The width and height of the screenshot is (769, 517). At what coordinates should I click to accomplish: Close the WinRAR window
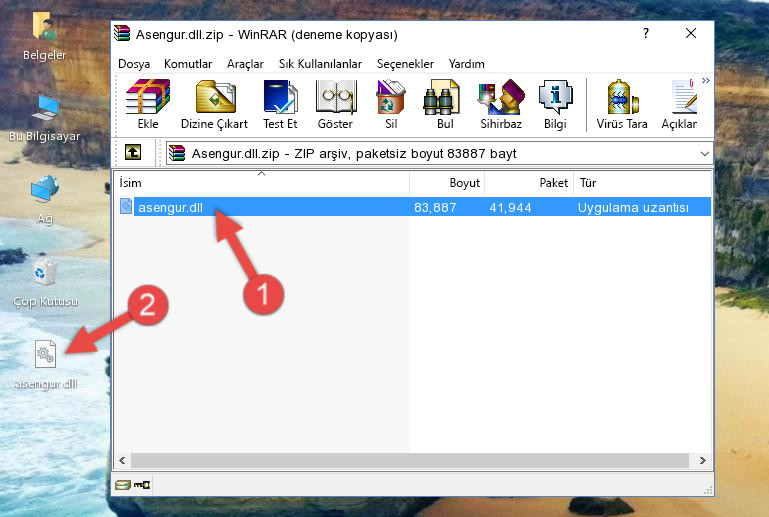[x=691, y=33]
